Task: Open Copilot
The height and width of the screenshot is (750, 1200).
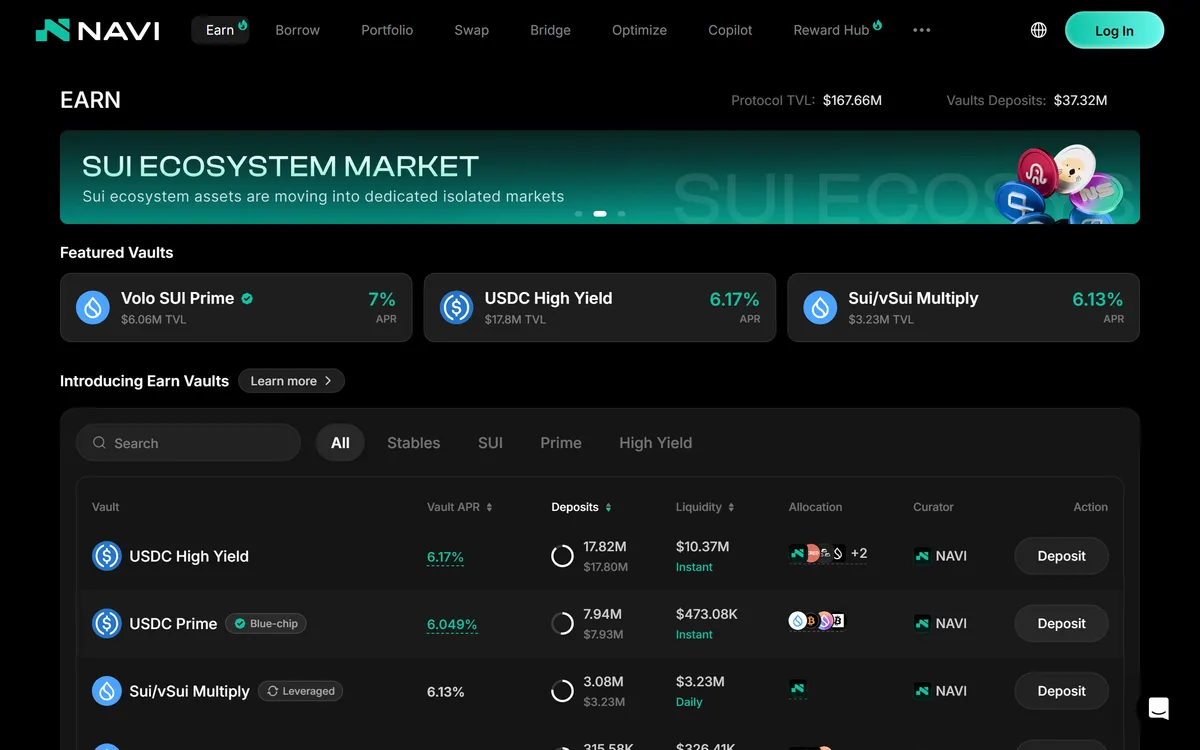Action: pyautogui.click(x=730, y=30)
